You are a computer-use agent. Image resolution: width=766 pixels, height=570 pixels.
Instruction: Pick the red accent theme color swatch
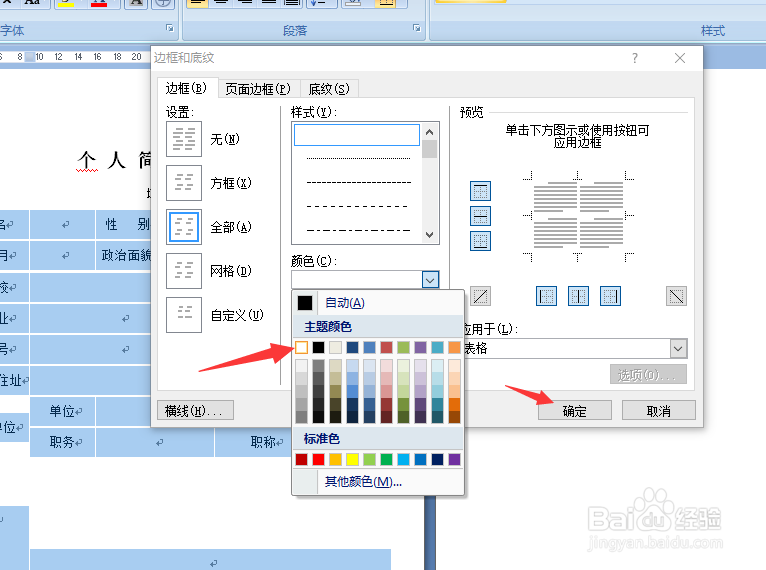(x=386, y=347)
